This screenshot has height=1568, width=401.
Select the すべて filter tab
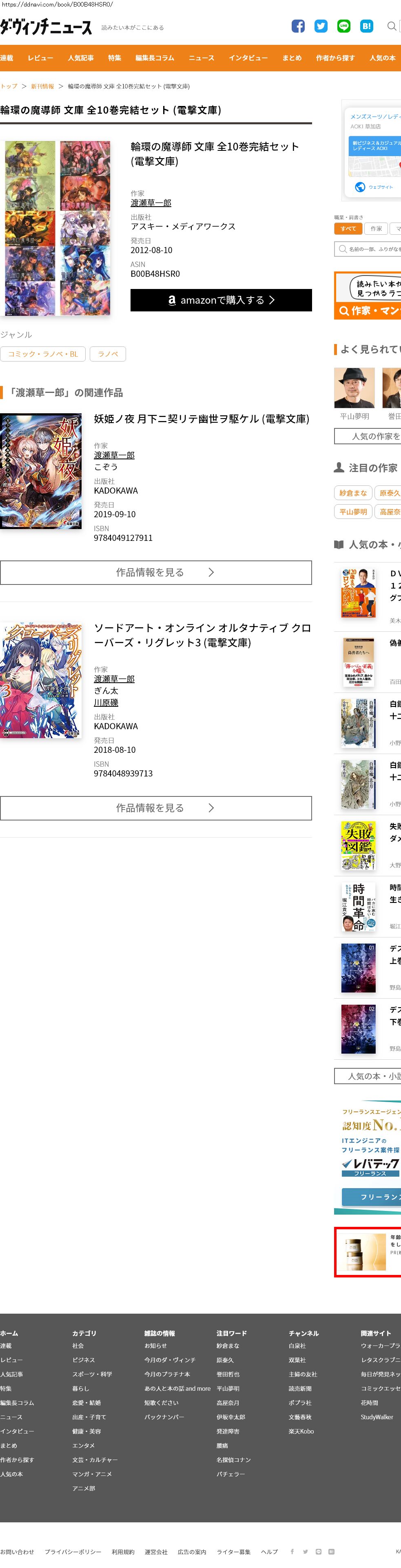348,229
